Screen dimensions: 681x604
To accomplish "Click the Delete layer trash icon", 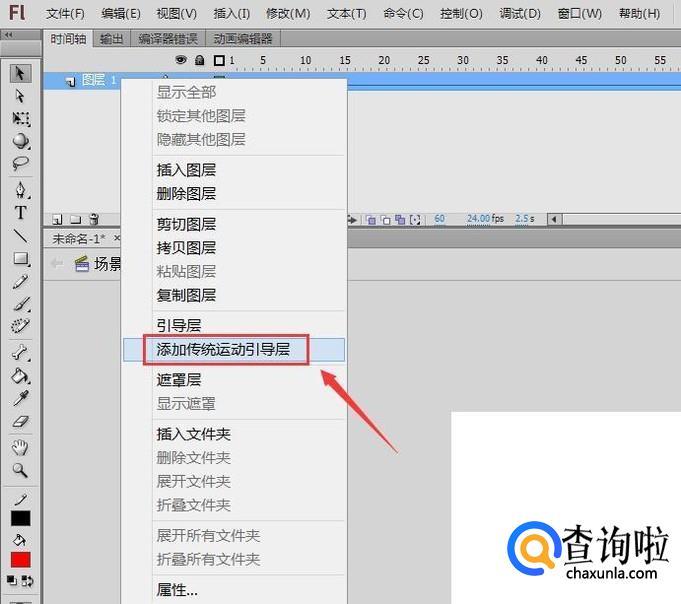I will [94, 220].
